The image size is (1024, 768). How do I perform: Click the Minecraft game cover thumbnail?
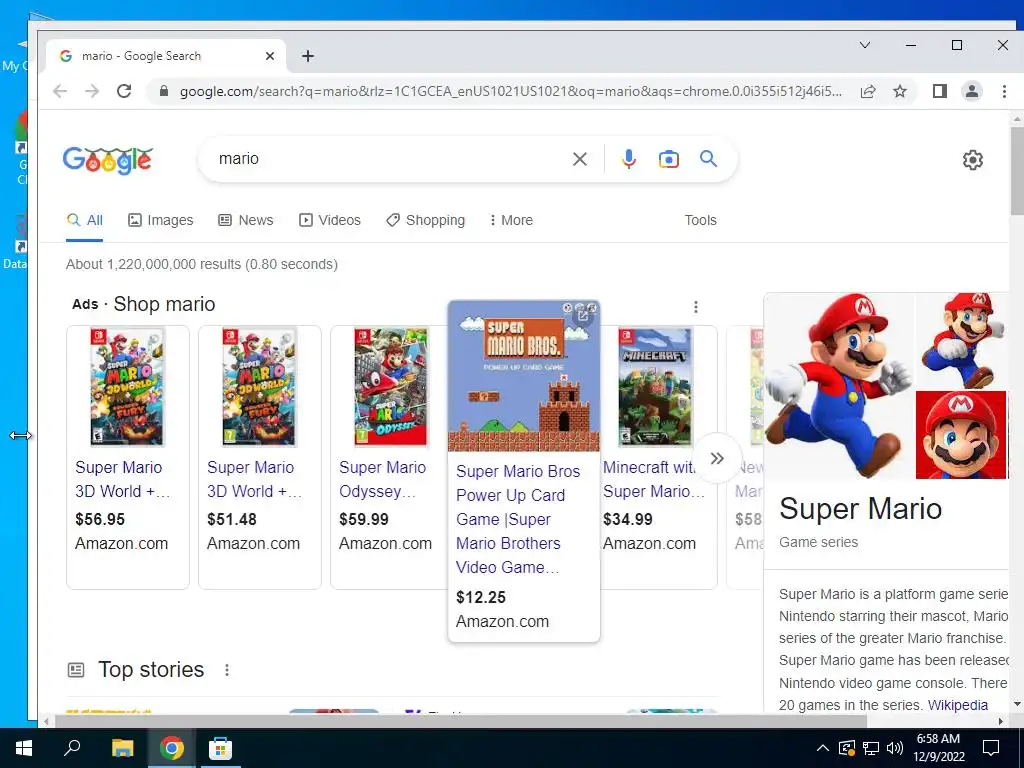654,387
